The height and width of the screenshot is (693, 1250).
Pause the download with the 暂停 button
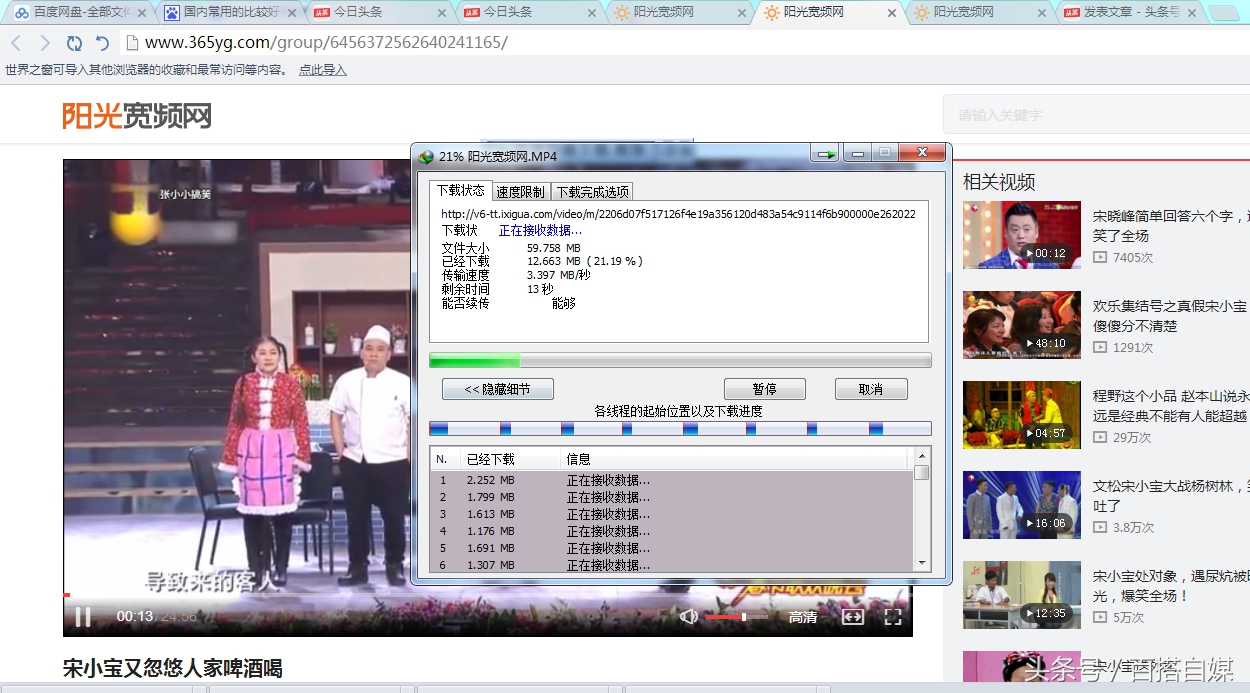tap(764, 389)
